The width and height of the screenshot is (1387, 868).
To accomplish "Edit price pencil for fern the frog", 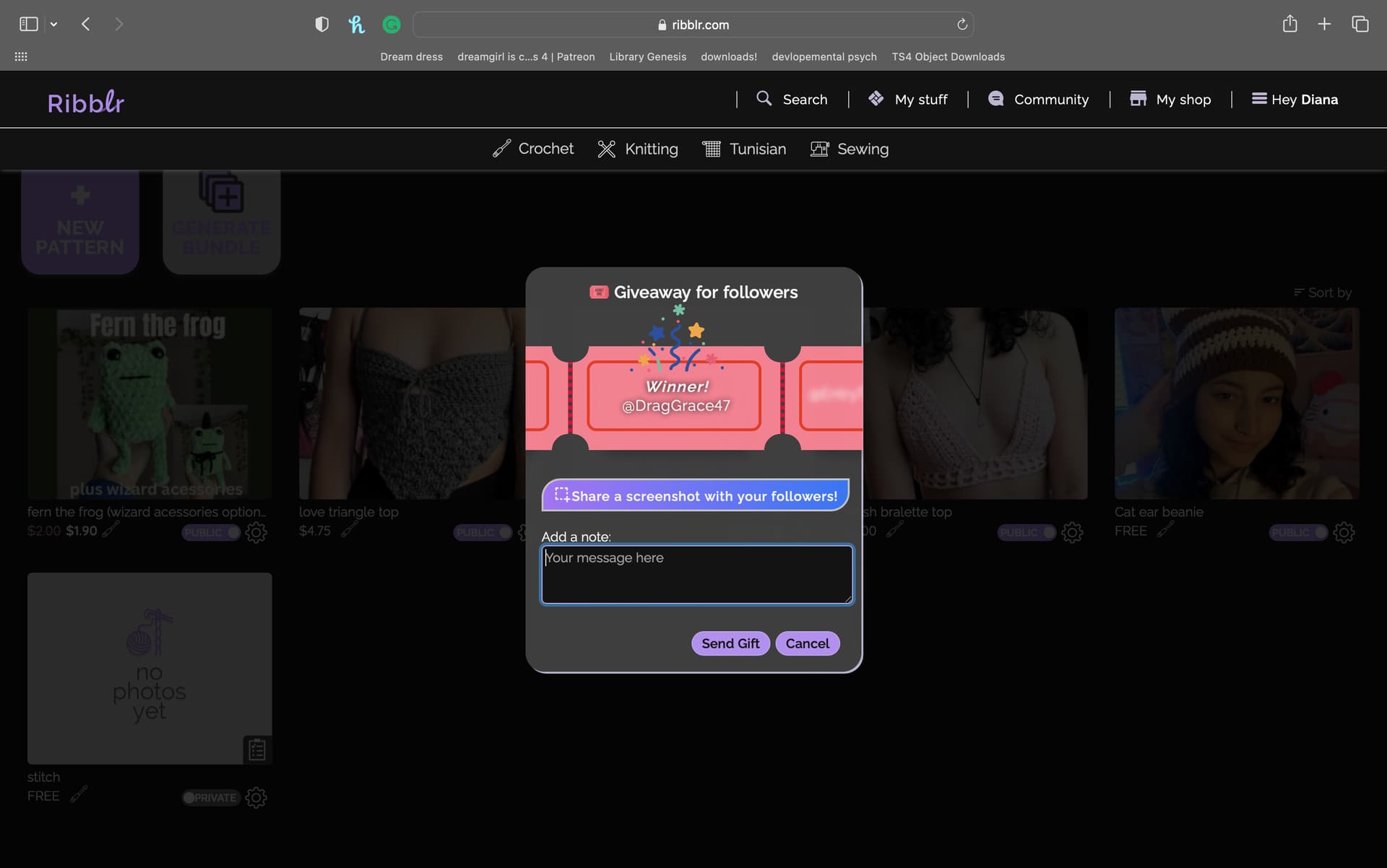I will pos(110,531).
